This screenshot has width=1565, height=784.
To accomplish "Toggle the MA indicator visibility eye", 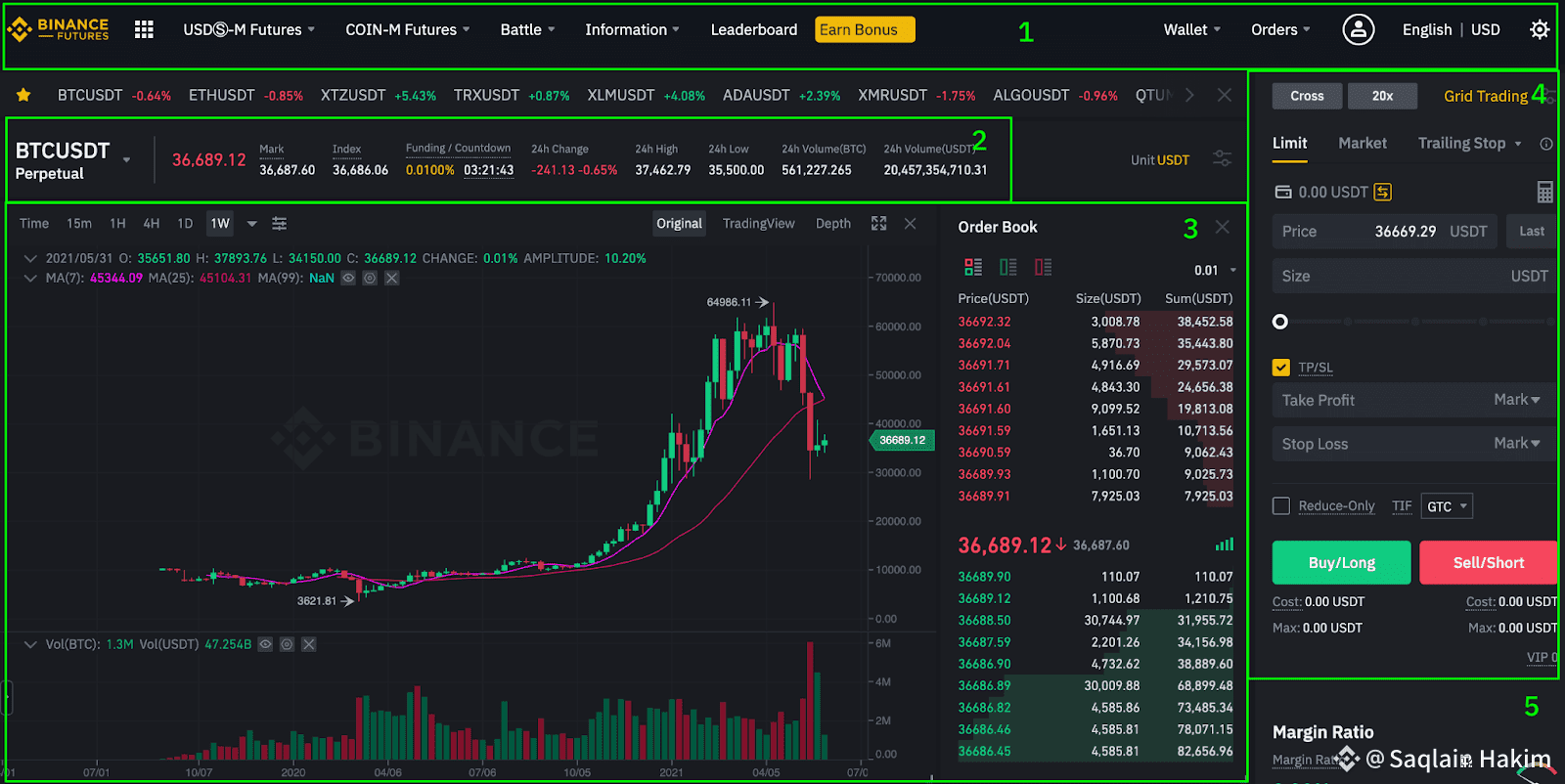I will coord(348,279).
